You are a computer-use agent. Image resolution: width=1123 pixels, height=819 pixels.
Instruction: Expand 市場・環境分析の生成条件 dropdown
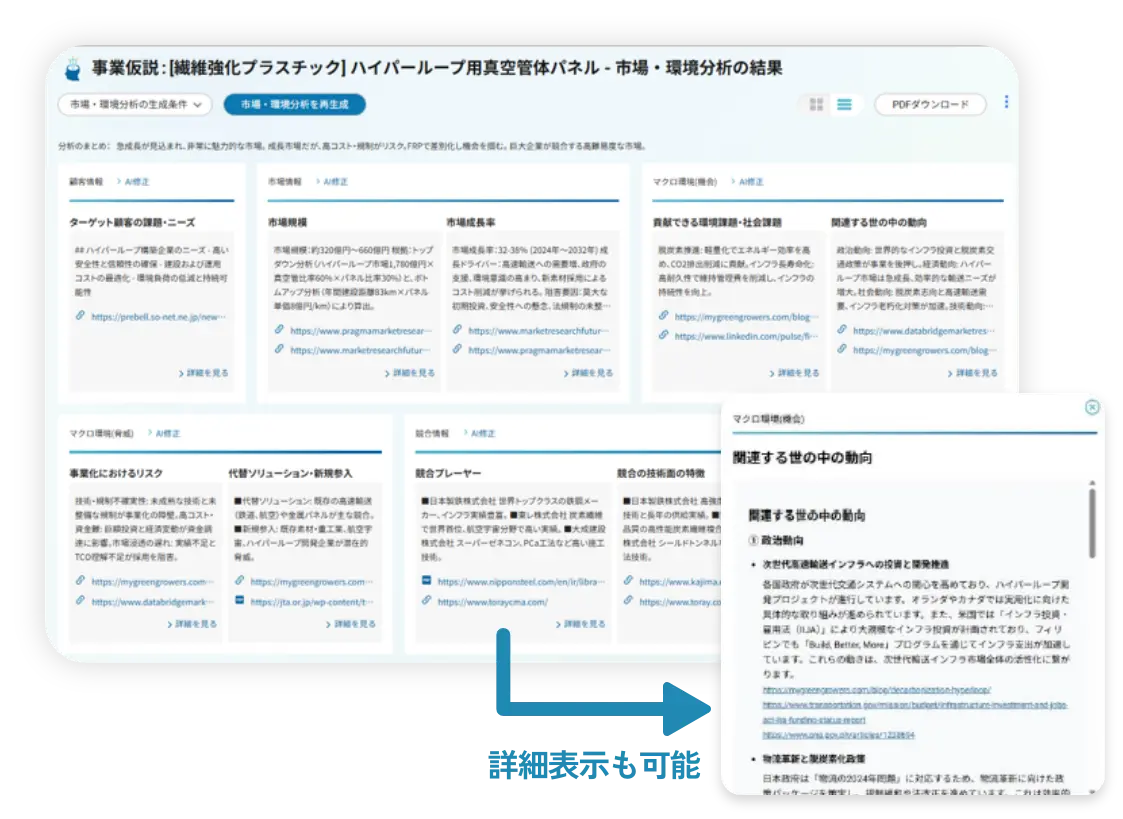point(135,105)
